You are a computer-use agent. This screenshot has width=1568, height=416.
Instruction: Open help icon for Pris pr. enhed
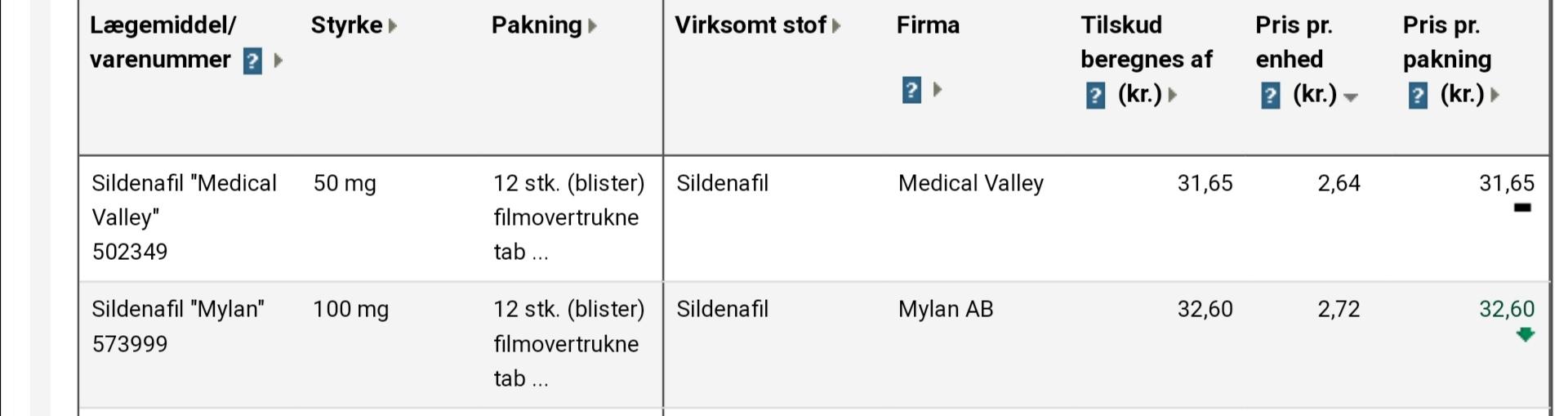[1270, 96]
